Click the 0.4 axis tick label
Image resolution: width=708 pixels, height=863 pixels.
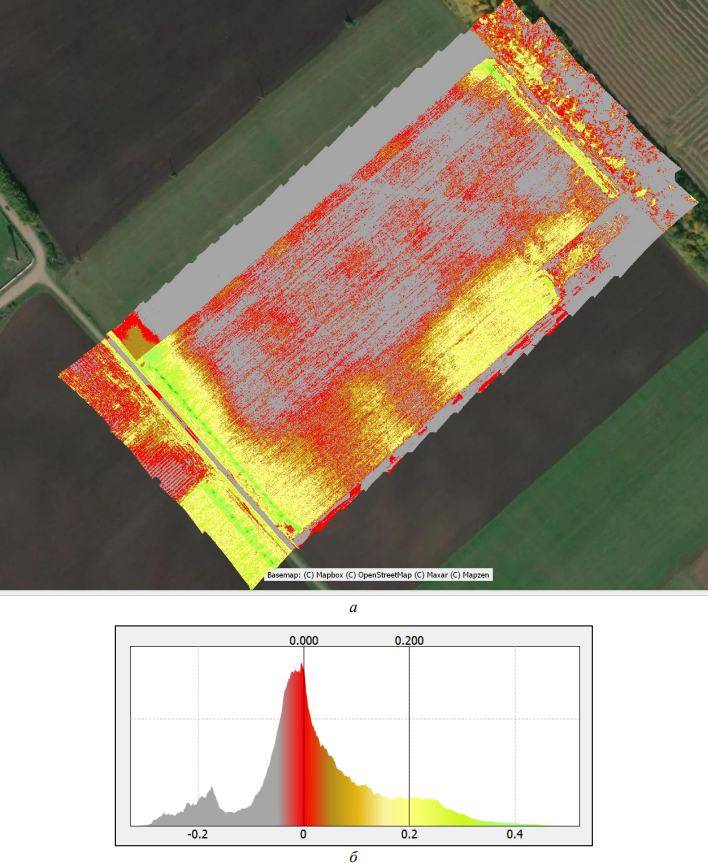coord(514,833)
